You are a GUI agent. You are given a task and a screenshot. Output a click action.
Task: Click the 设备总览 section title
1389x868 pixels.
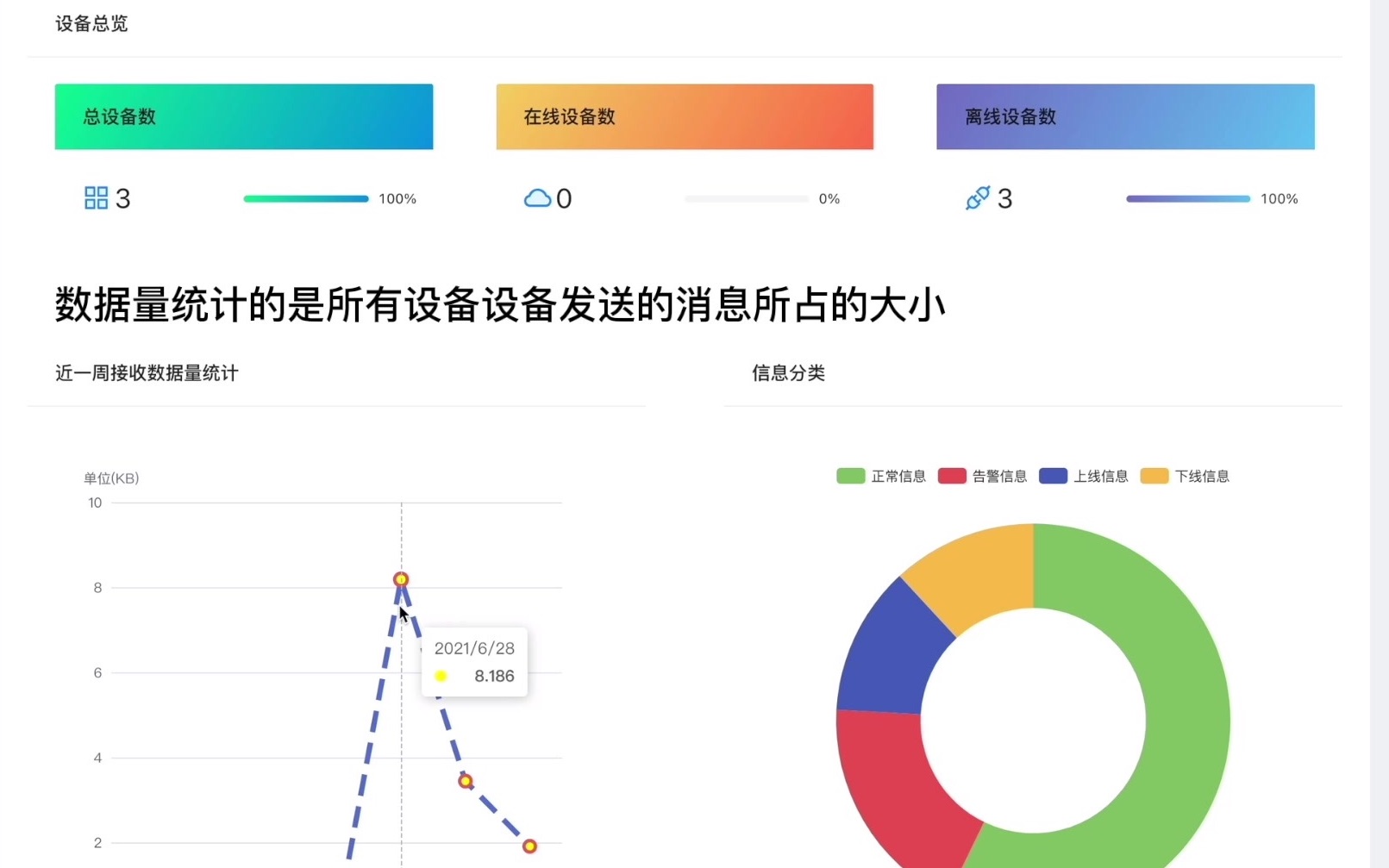pyautogui.click(x=91, y=24)
